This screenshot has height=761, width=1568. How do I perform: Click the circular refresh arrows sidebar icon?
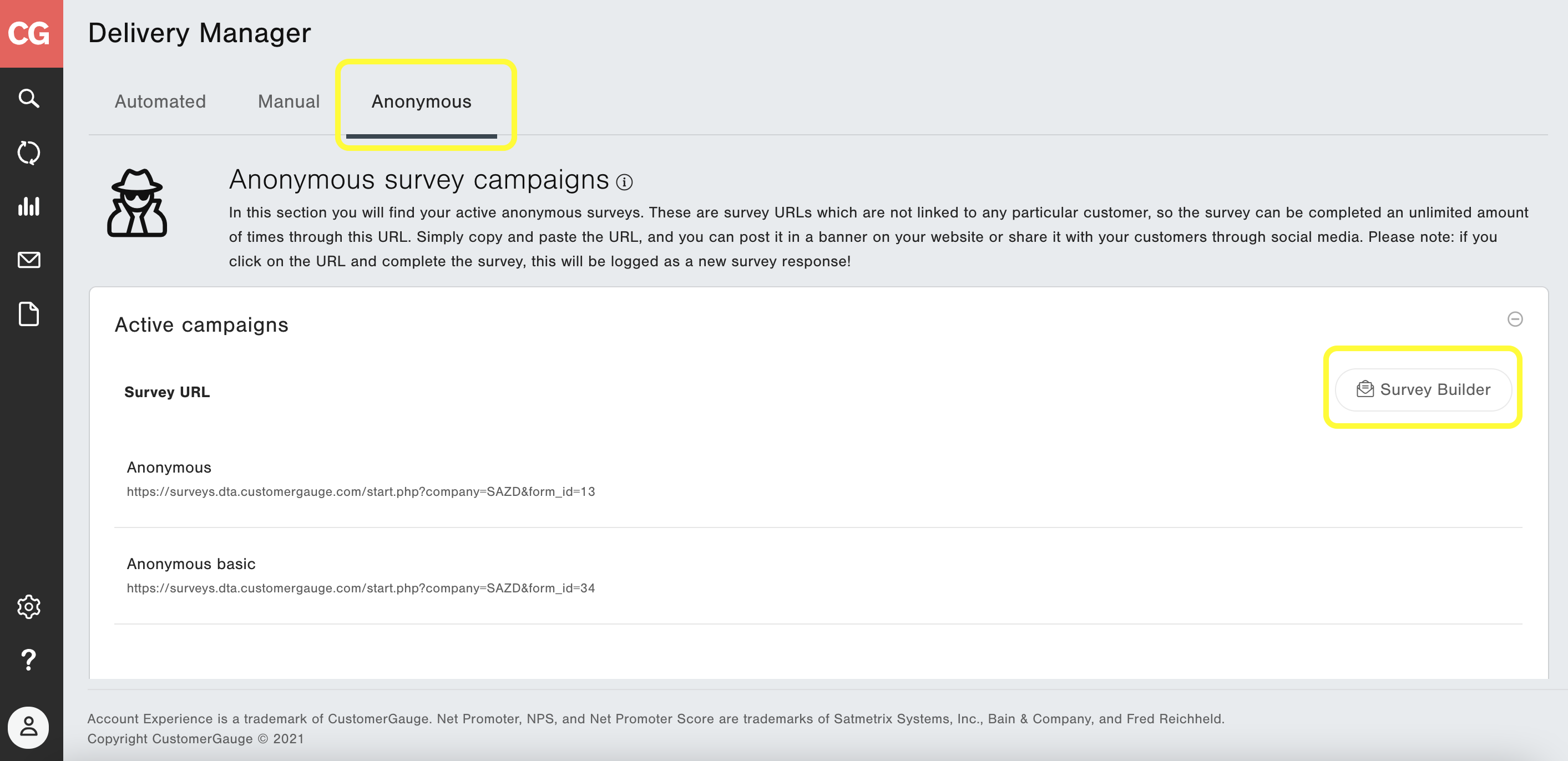[29, 152]
